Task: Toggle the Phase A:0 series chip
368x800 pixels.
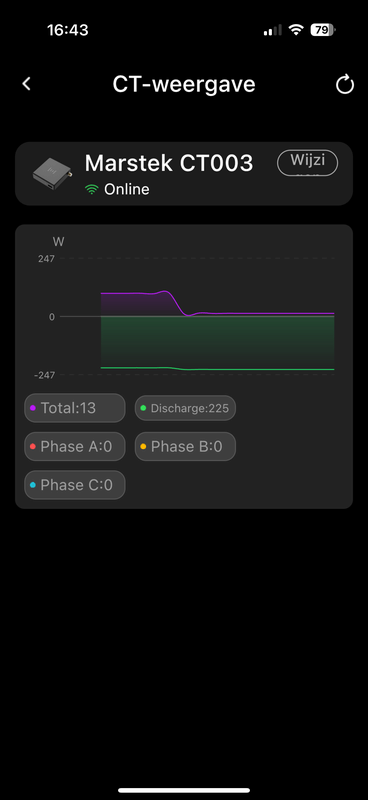Action: (x=75, y=446)
